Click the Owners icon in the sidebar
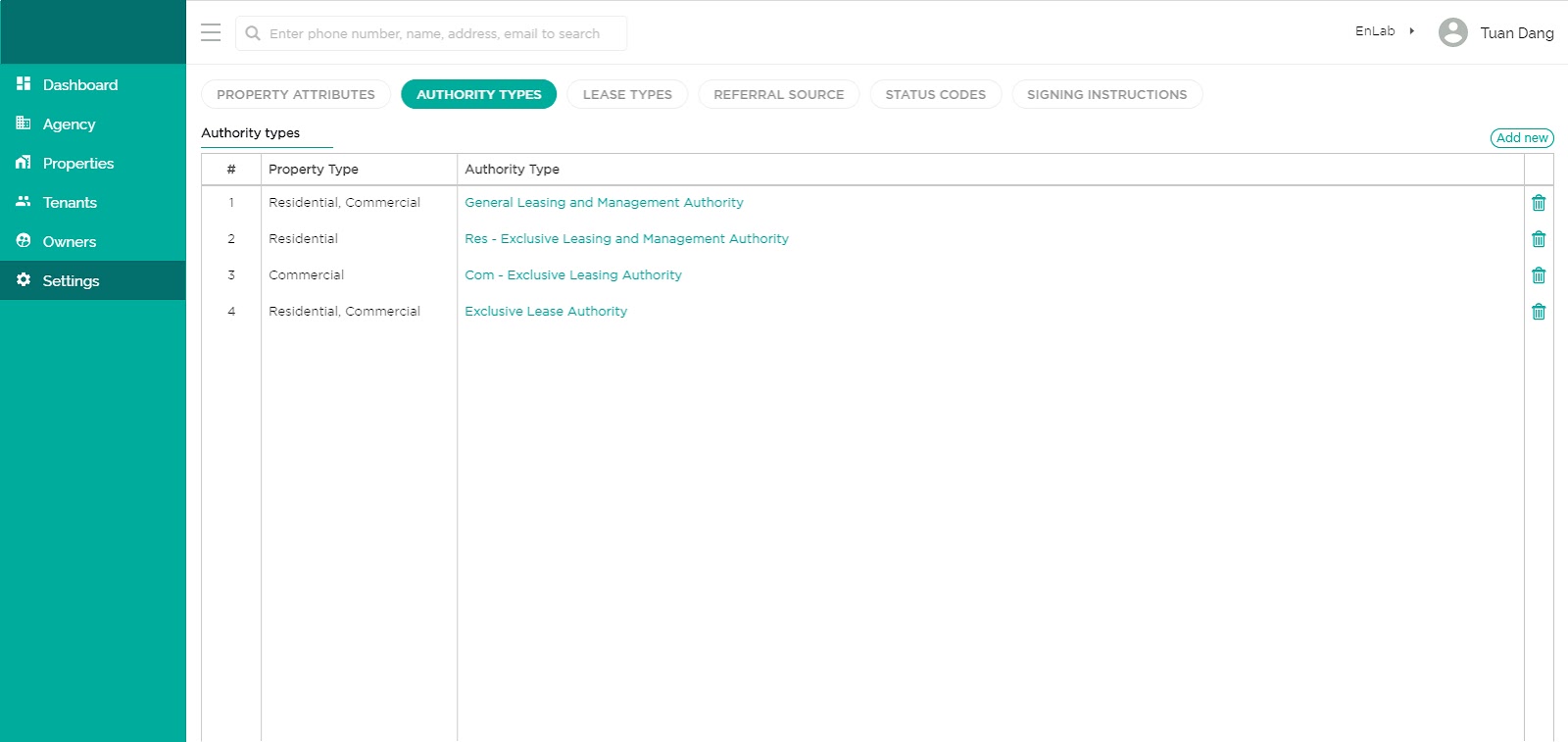The height and width of the screenshot is (742, 1568). [x=24, y=241]
